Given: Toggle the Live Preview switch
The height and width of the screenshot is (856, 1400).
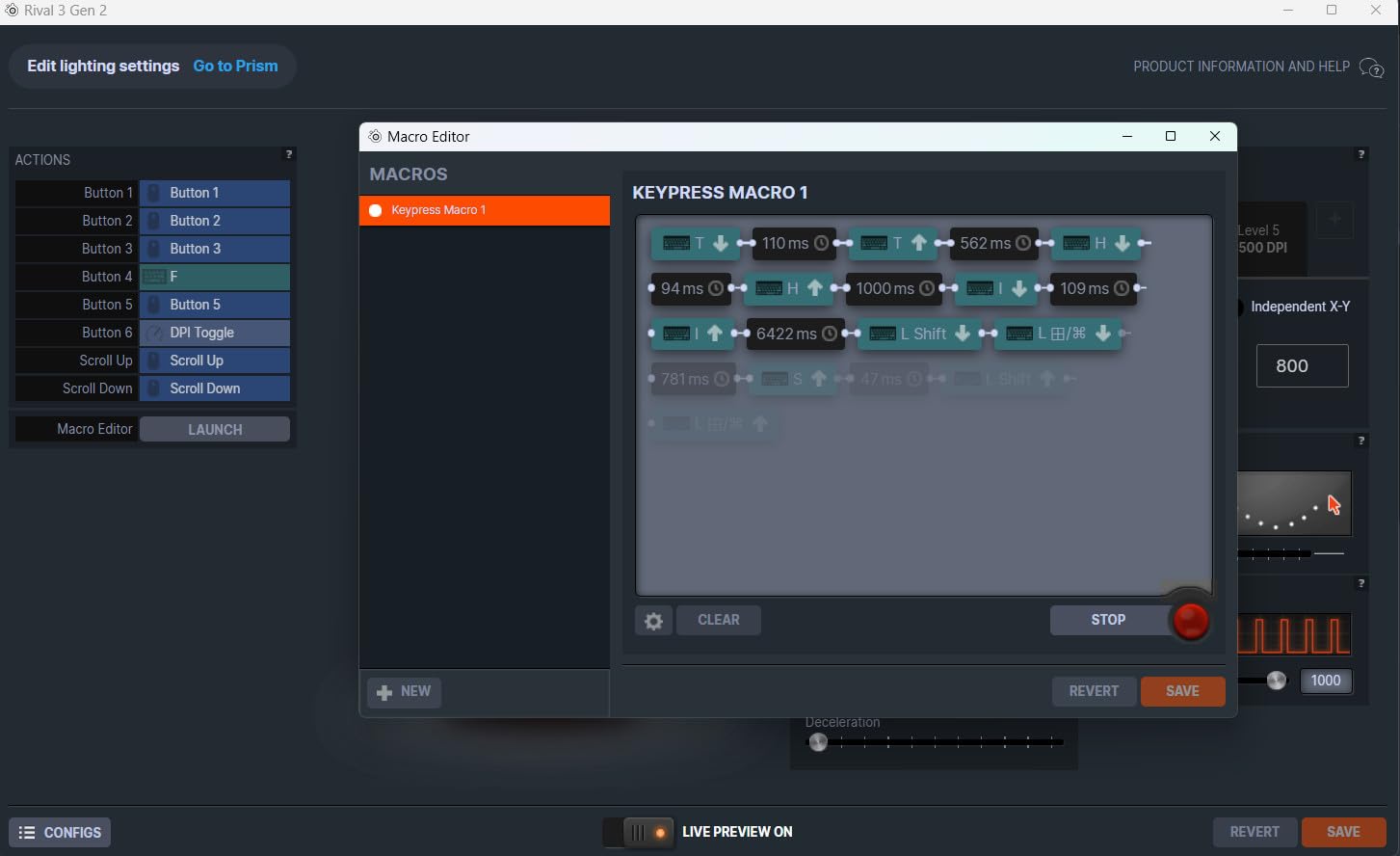Looking at the screenshot, I should point(638,832).
